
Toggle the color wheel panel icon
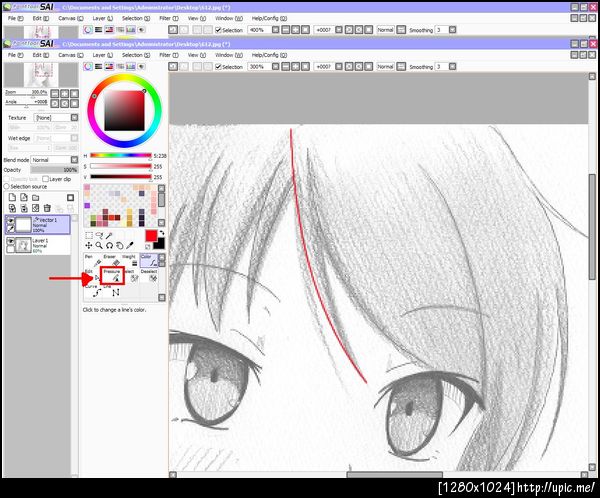pyautogui.click(x=88, y=67)
